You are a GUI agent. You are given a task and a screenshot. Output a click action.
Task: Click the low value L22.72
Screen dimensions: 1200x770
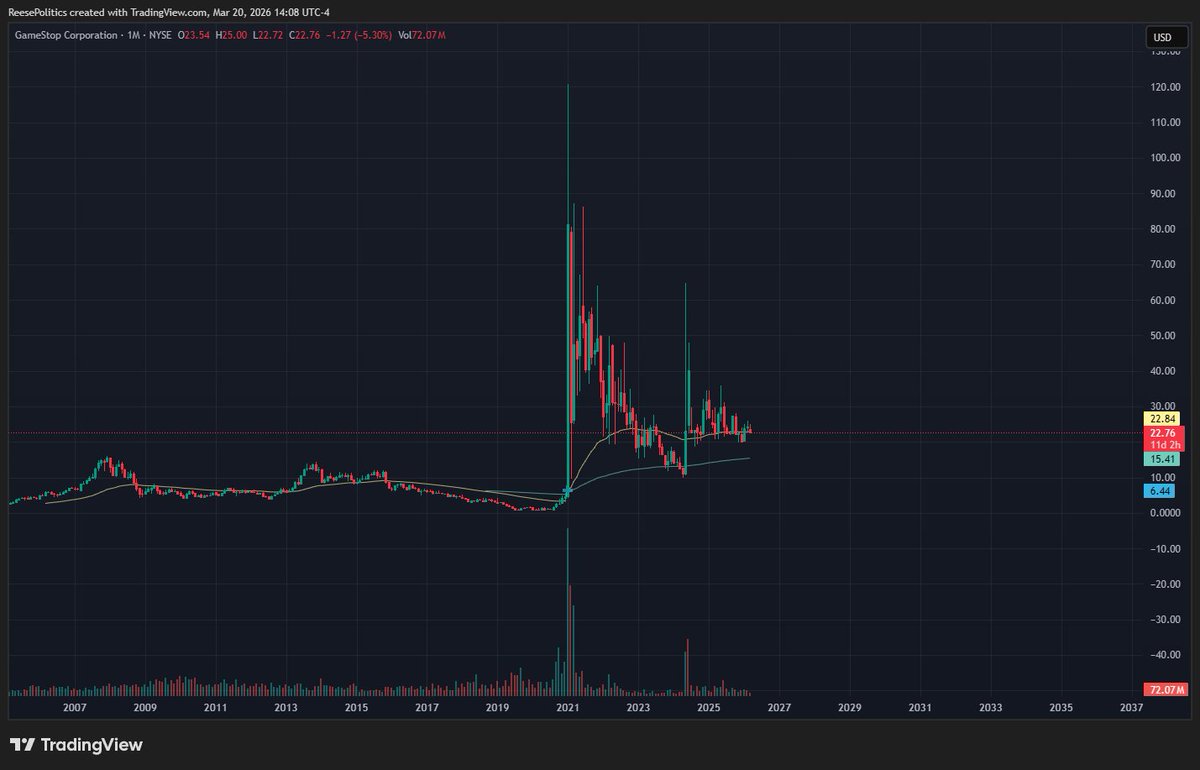coord(267,36)
